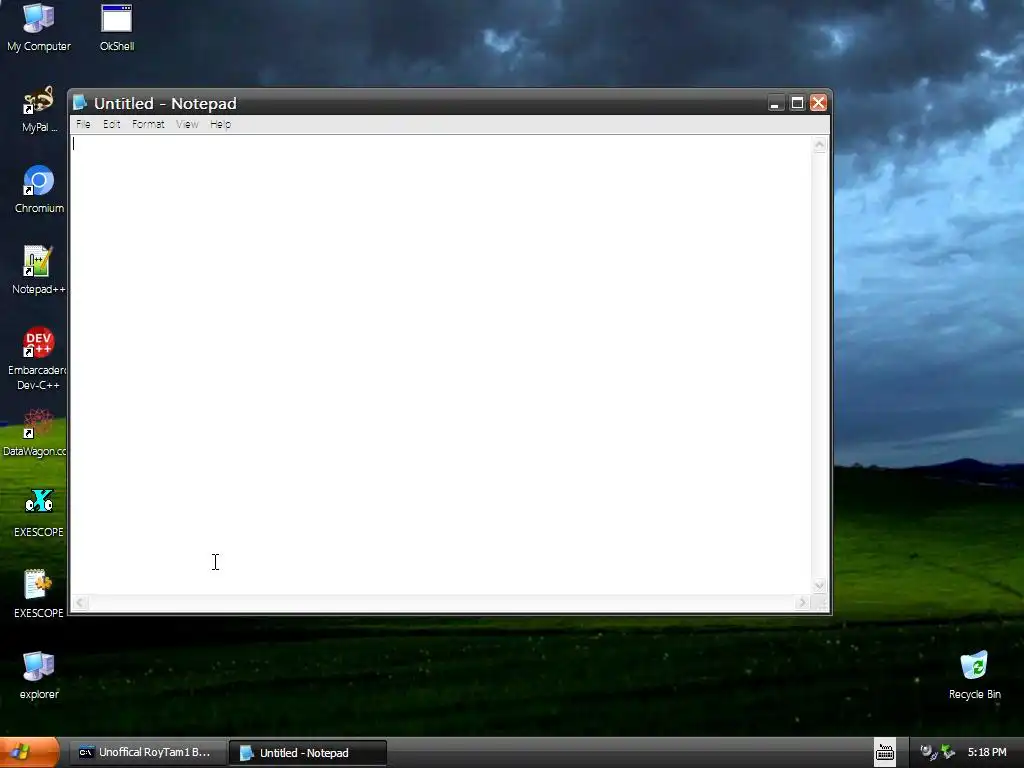This screenshot has height=768, width=1024.
Task: Open the Format menu in Notepad
Action: click(x=148, y=124)
